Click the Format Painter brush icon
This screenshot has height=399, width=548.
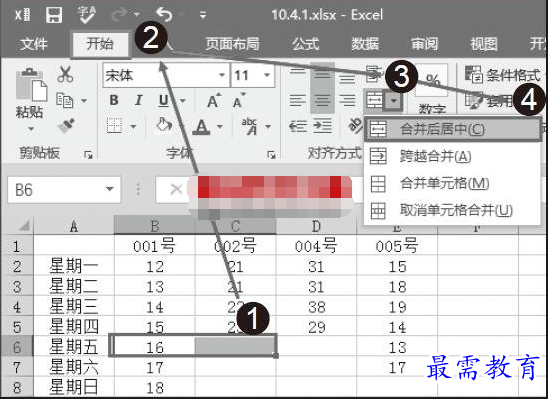pyautogui.click(x=66, y=126)
